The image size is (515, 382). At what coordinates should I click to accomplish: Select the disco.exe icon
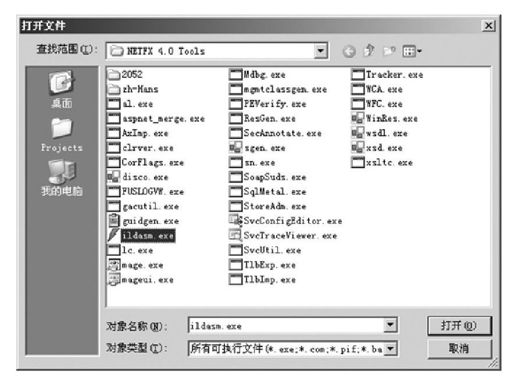tap(114, 177)
